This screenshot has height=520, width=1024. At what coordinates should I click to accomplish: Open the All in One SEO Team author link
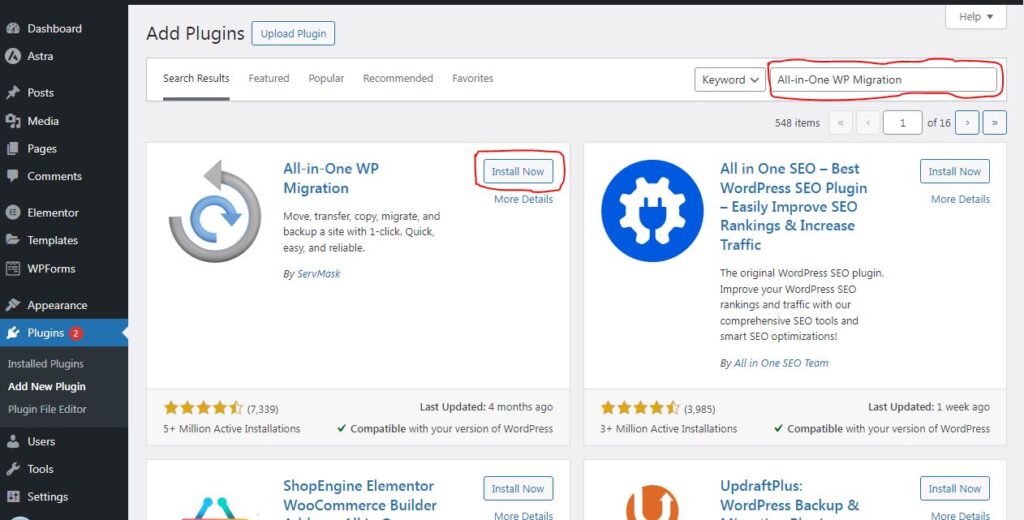click(x=781, y=363)
